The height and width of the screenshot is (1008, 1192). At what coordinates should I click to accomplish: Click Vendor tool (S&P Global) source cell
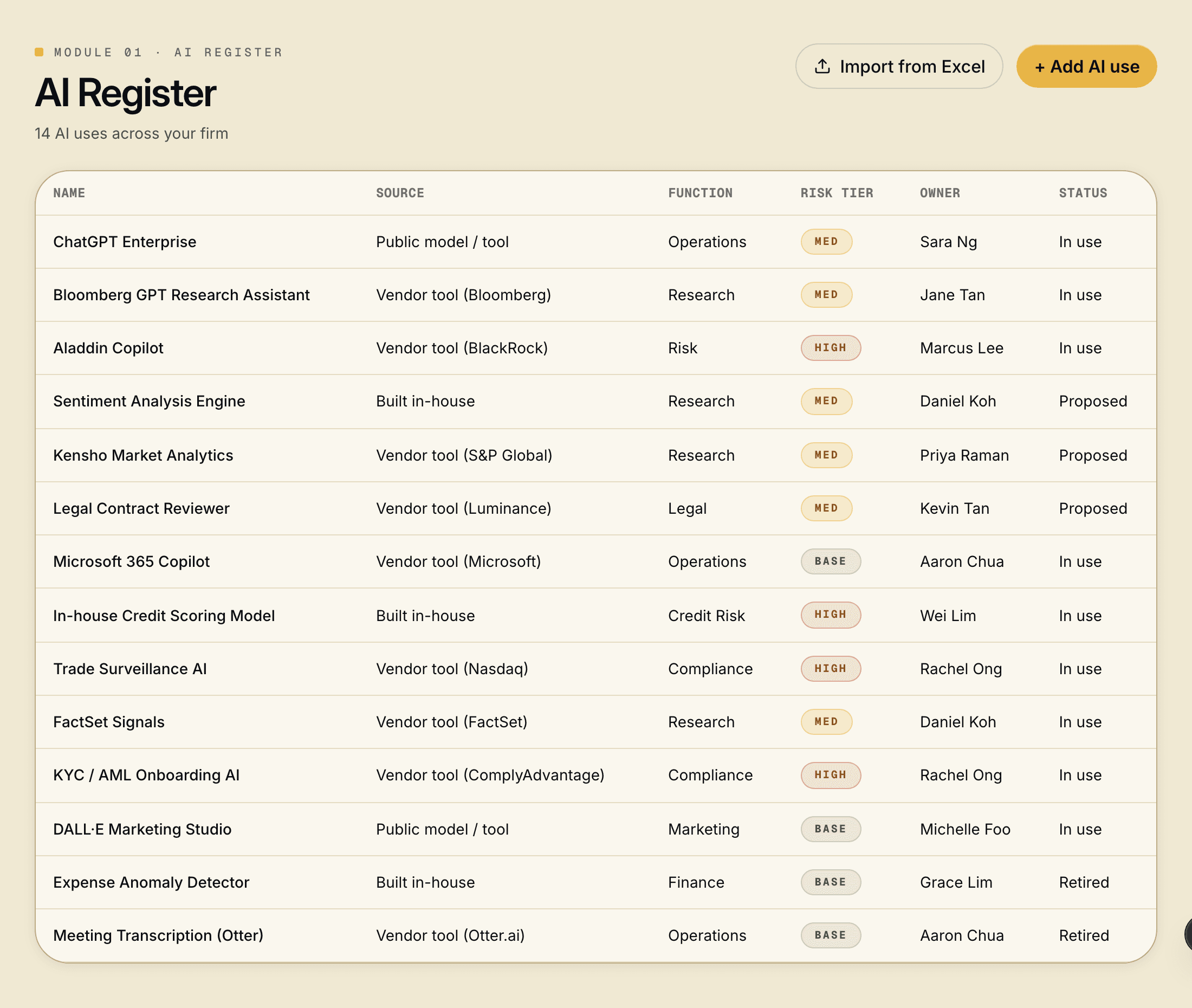pos(464,455)
